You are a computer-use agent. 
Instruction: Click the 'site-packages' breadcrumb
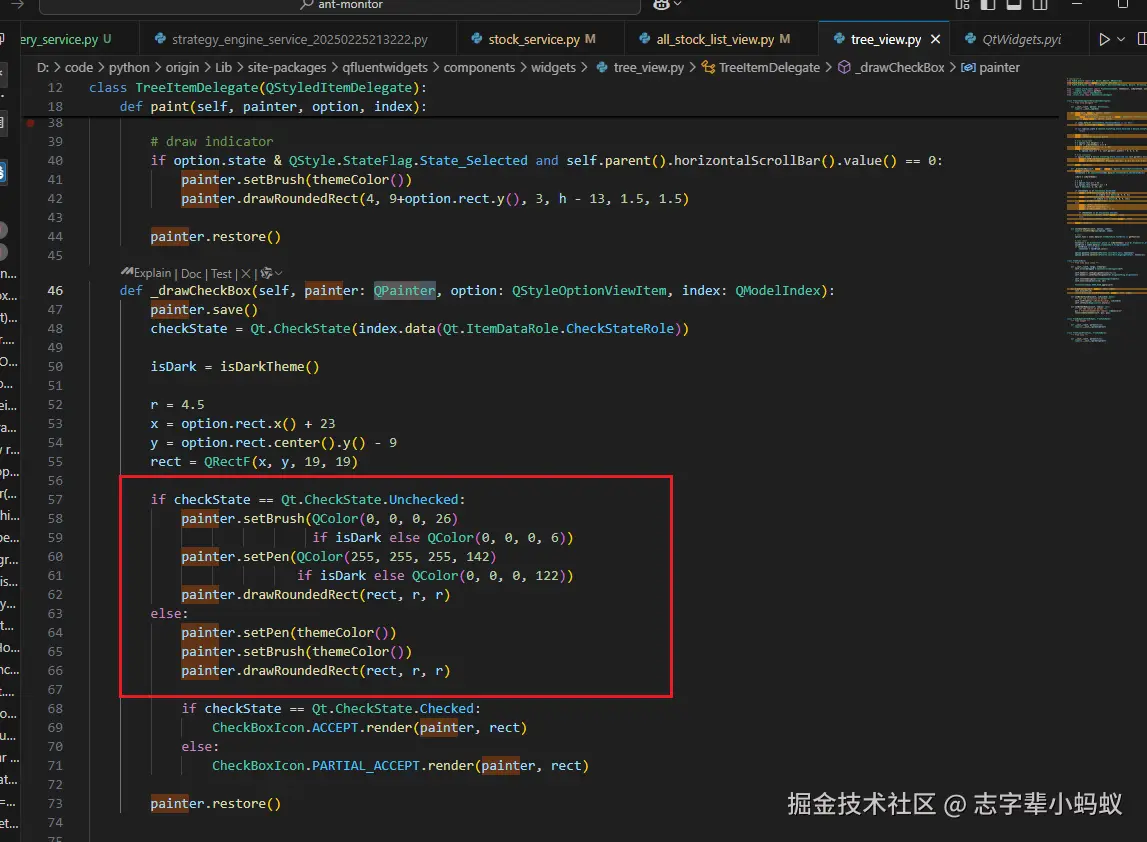tap(287, 67)
